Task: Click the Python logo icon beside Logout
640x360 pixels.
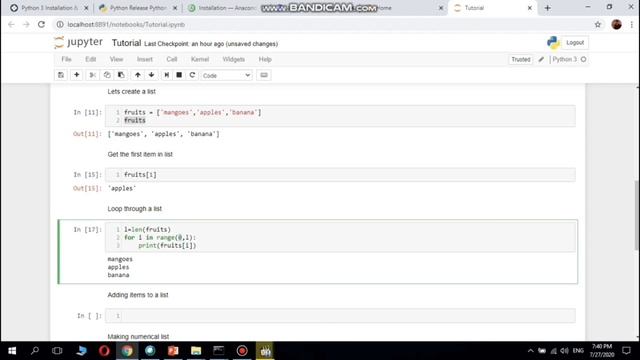Action: (x=553, y=42)
